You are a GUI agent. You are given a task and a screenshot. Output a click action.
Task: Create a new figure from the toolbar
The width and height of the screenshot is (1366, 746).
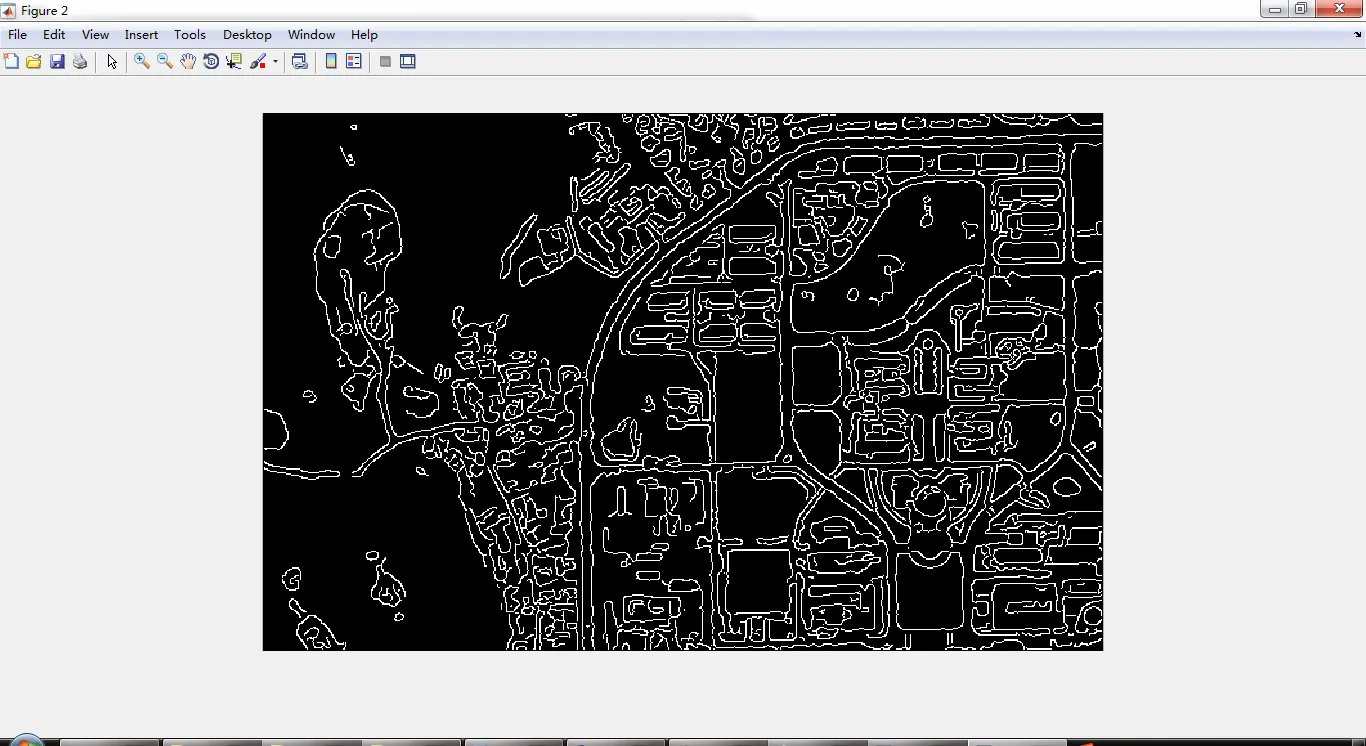[x=11, y=62]
